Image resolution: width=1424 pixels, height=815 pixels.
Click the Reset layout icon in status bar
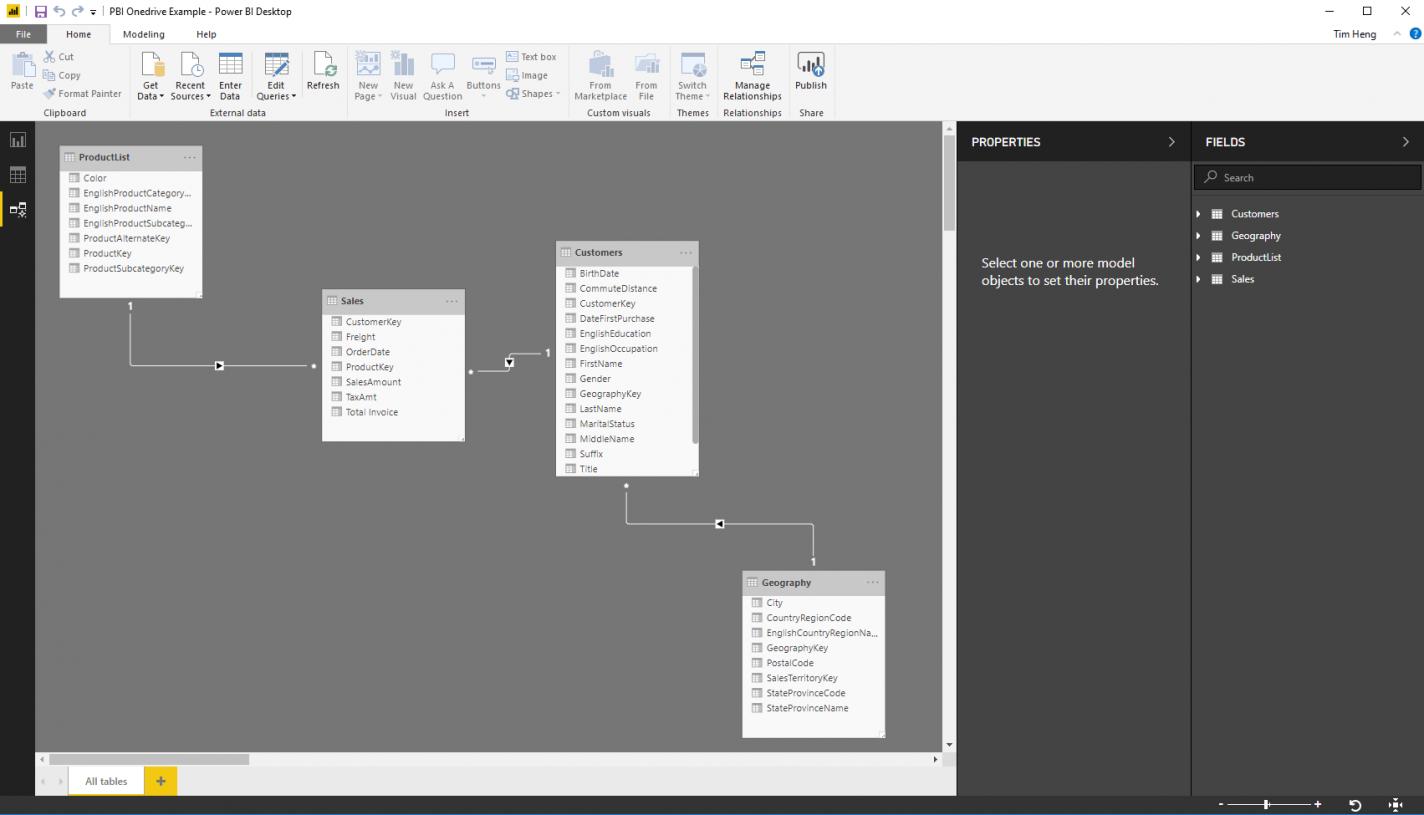click(x=1355, y=805)
